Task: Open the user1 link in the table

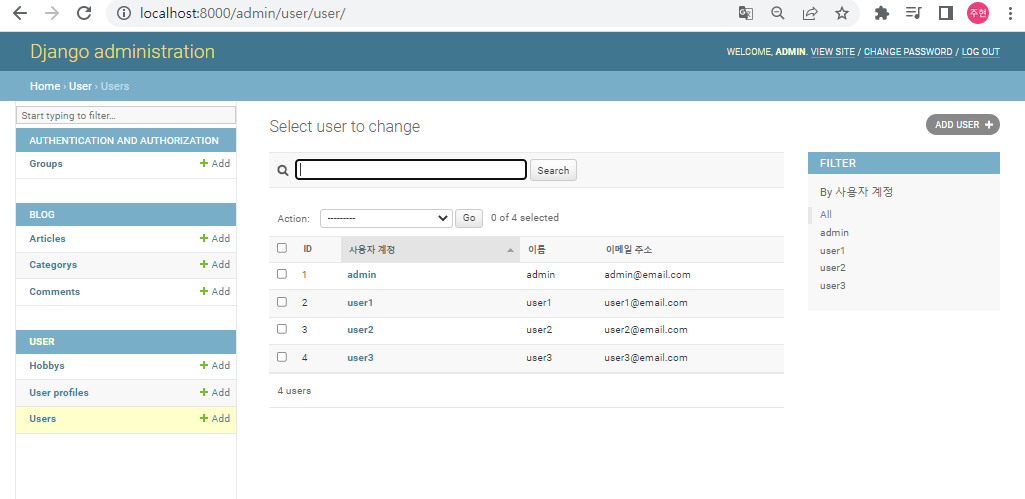Action: (360, 303)
